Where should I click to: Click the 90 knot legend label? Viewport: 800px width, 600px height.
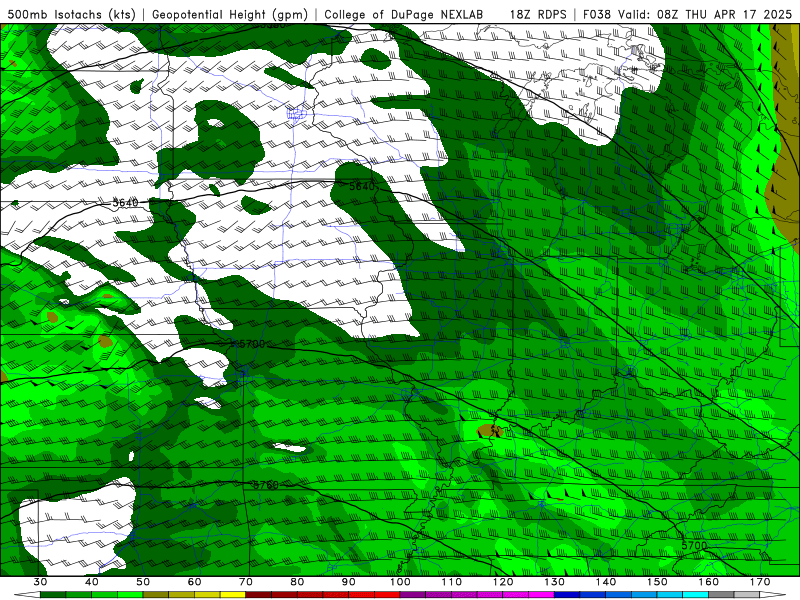[x=348, y=582]
